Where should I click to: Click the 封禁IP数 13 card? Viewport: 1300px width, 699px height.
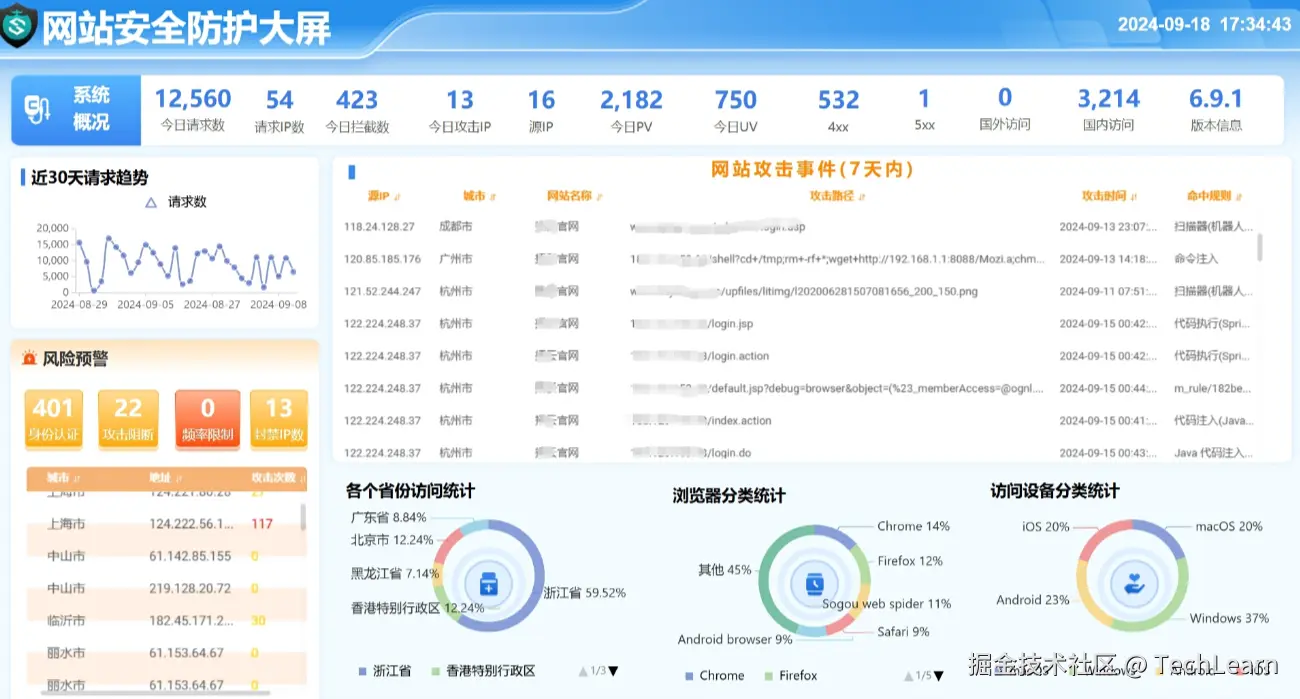pyautogui.click(x=278, y=418)
